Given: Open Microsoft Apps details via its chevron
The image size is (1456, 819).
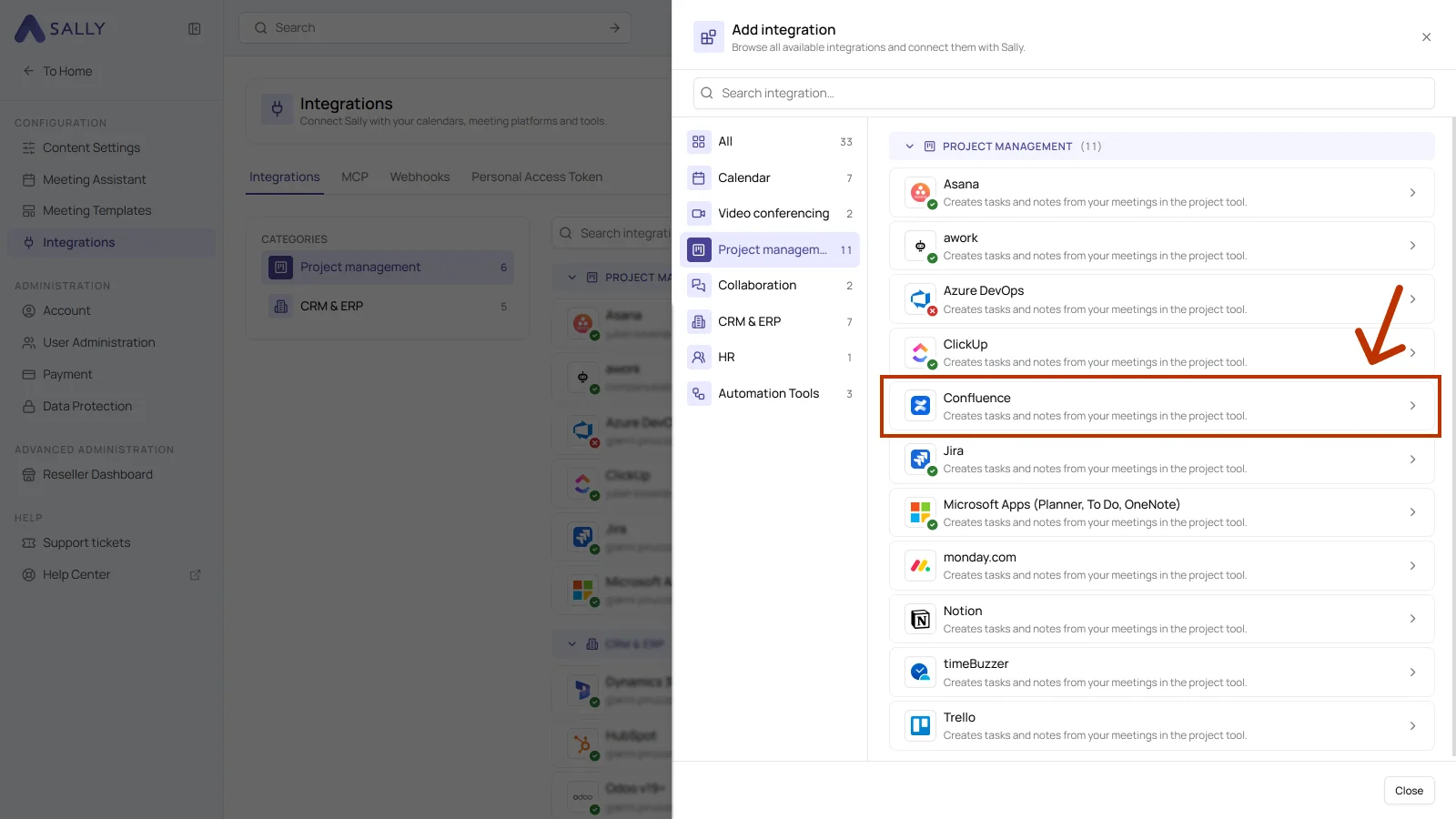Looking at the screenshot, I should [x=1412, y=512].
